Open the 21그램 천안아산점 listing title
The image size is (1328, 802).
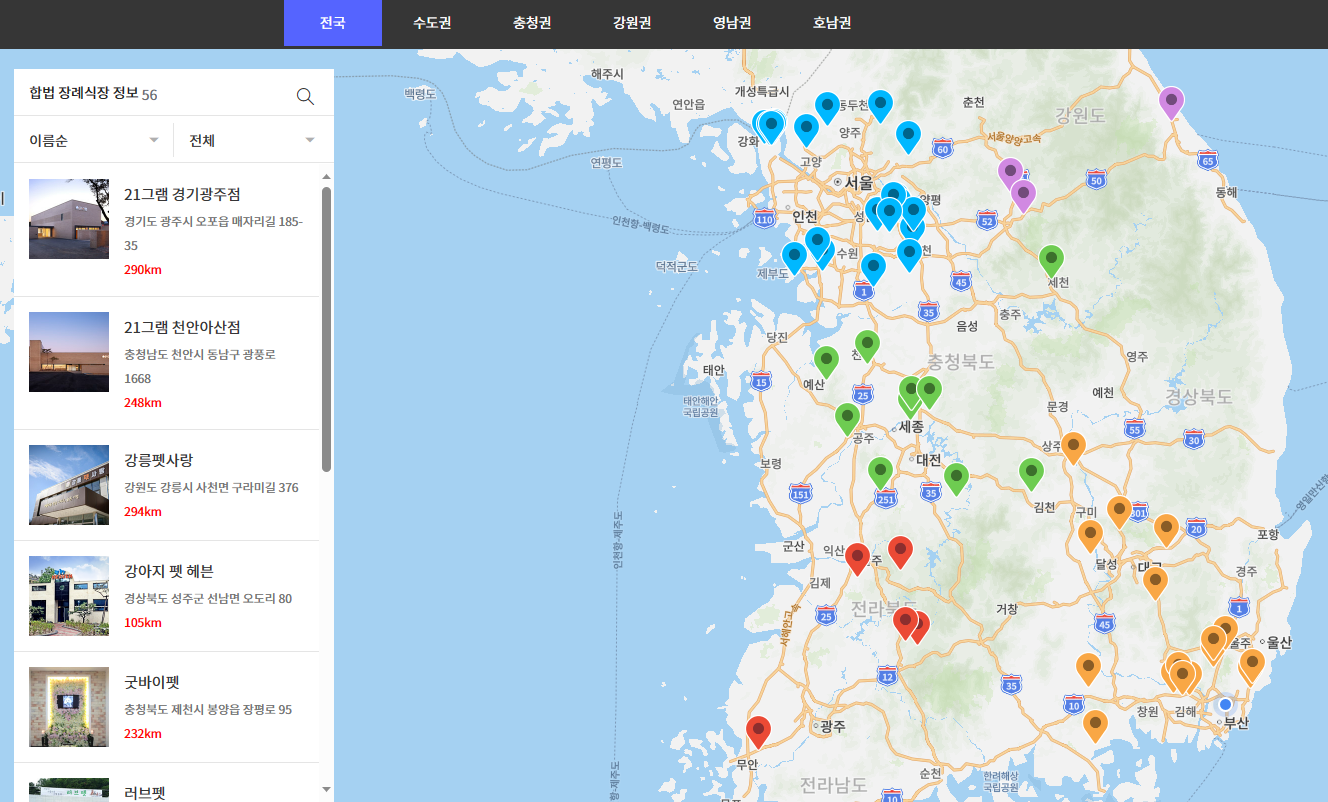pyautogui.click(x=182, y=327)
